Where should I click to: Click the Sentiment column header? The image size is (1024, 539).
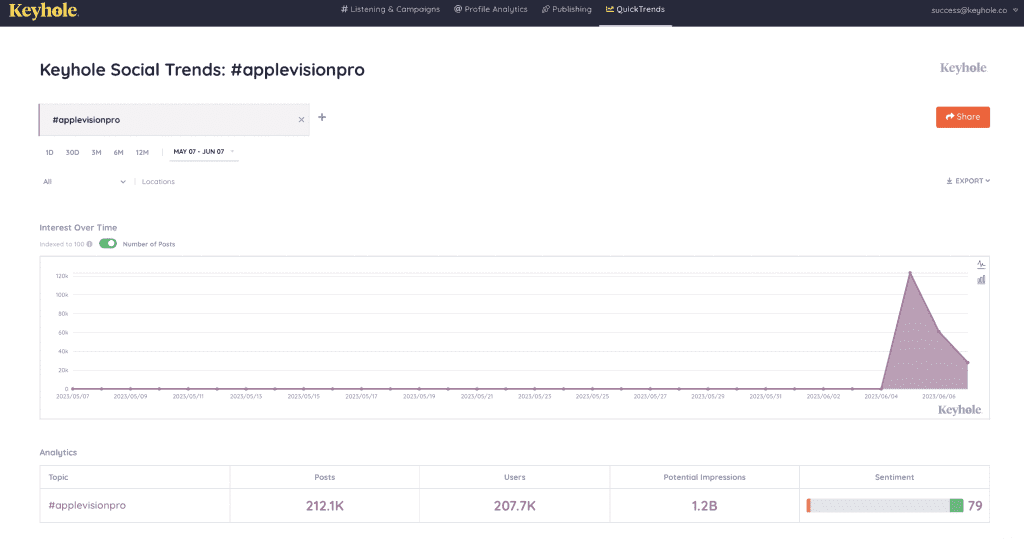click(894, 477)
